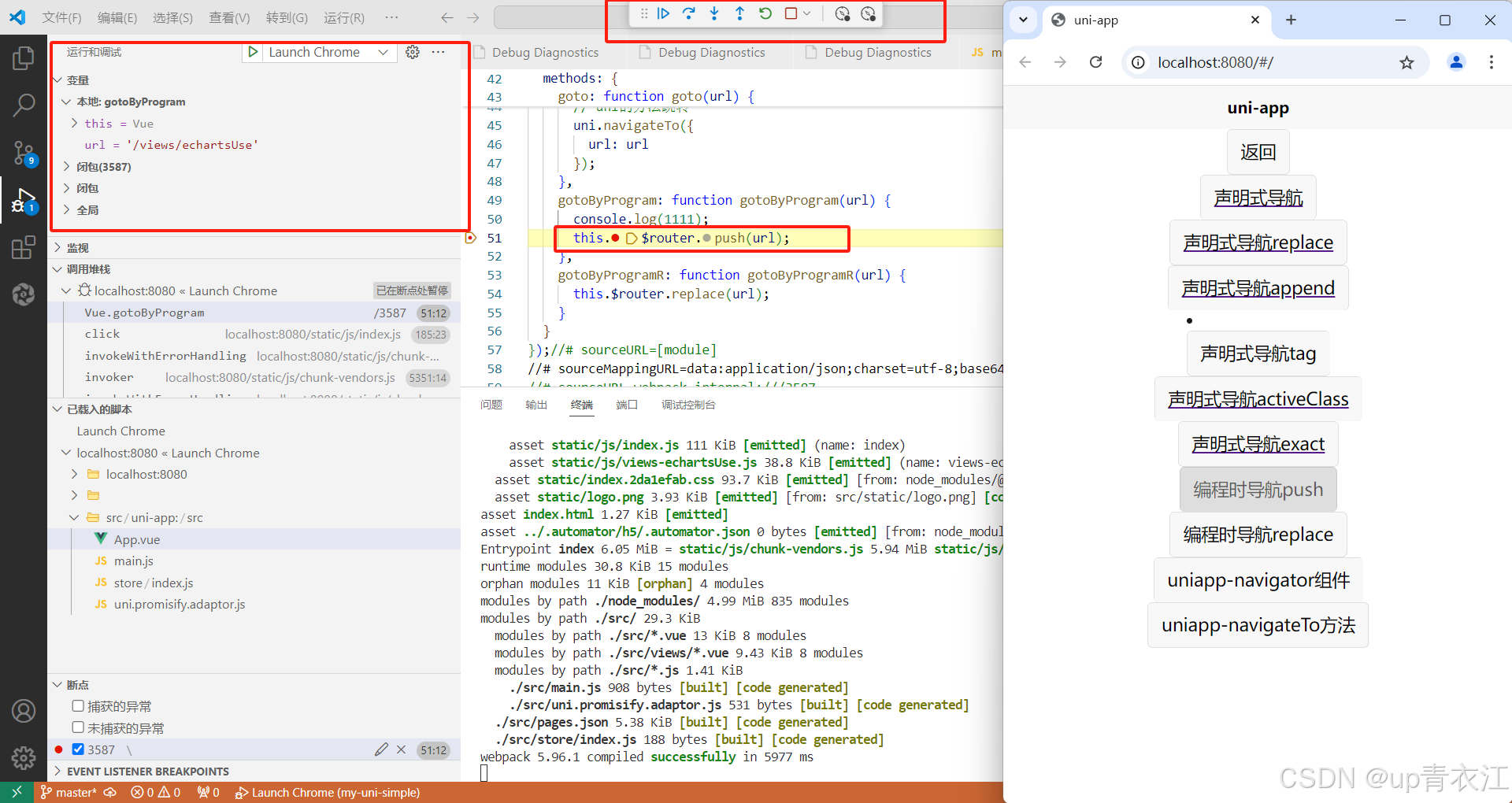Open the Manage gear in the activity bar
Screen dimensions: 1512x803
[x=24, y=758]
